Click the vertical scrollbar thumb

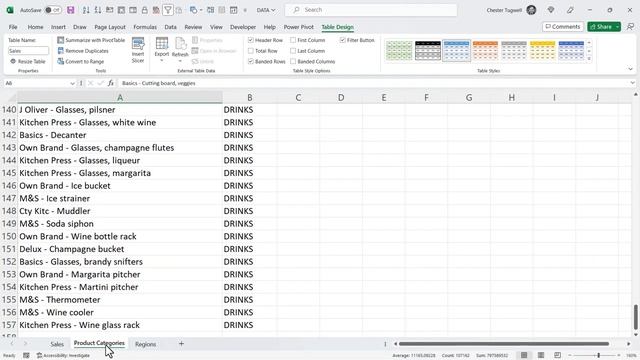636,317
